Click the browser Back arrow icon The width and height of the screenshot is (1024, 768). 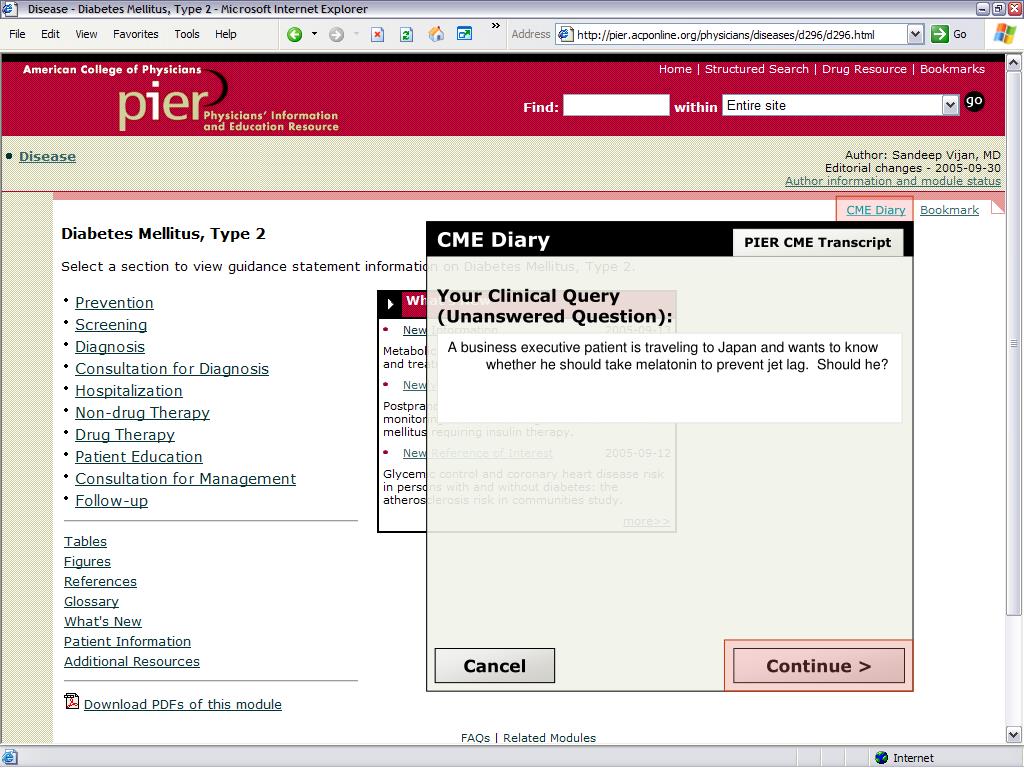[x=295, y=35]
